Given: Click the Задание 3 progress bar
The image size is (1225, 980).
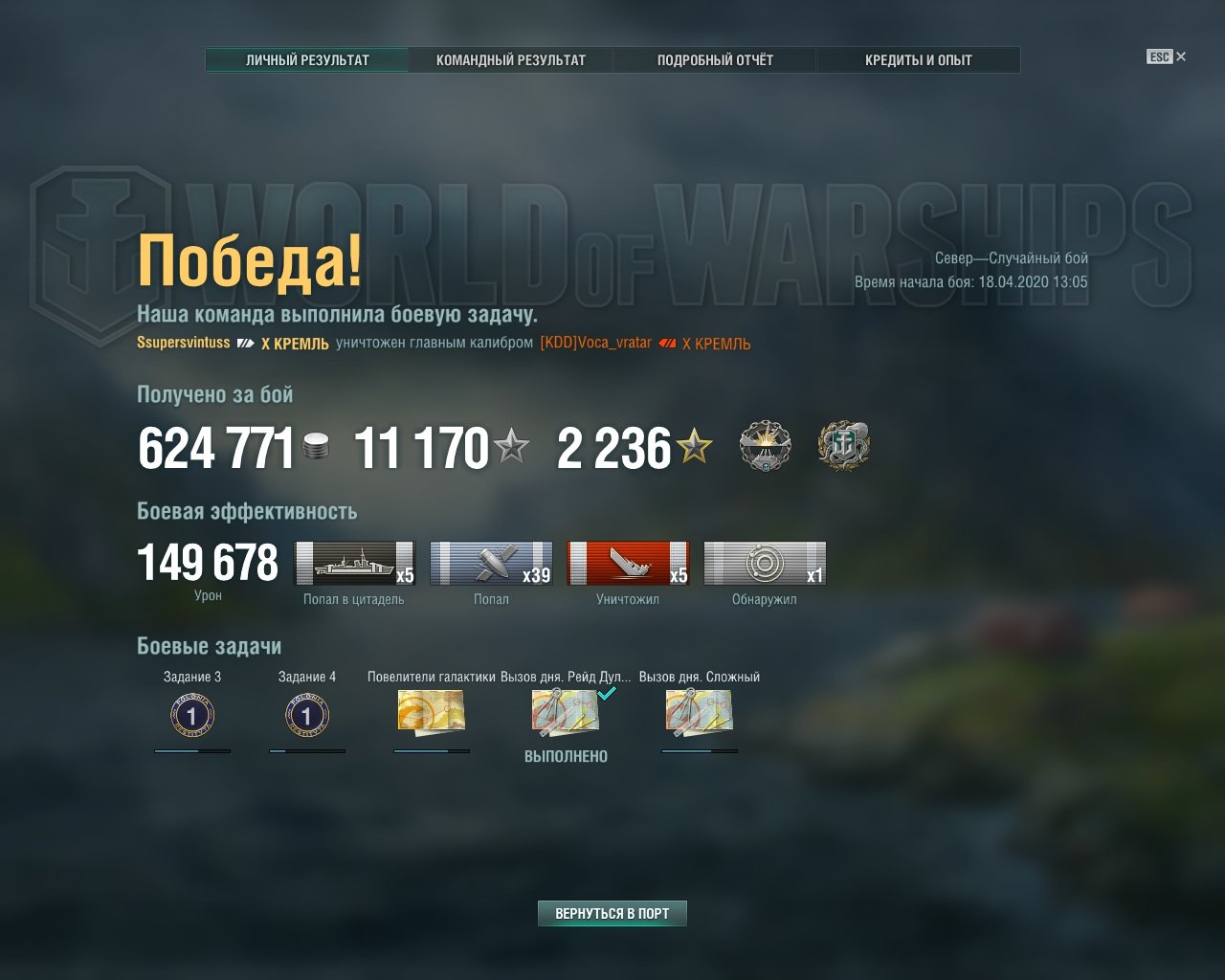Looking at the screenshot, I should tap(192, 751).
